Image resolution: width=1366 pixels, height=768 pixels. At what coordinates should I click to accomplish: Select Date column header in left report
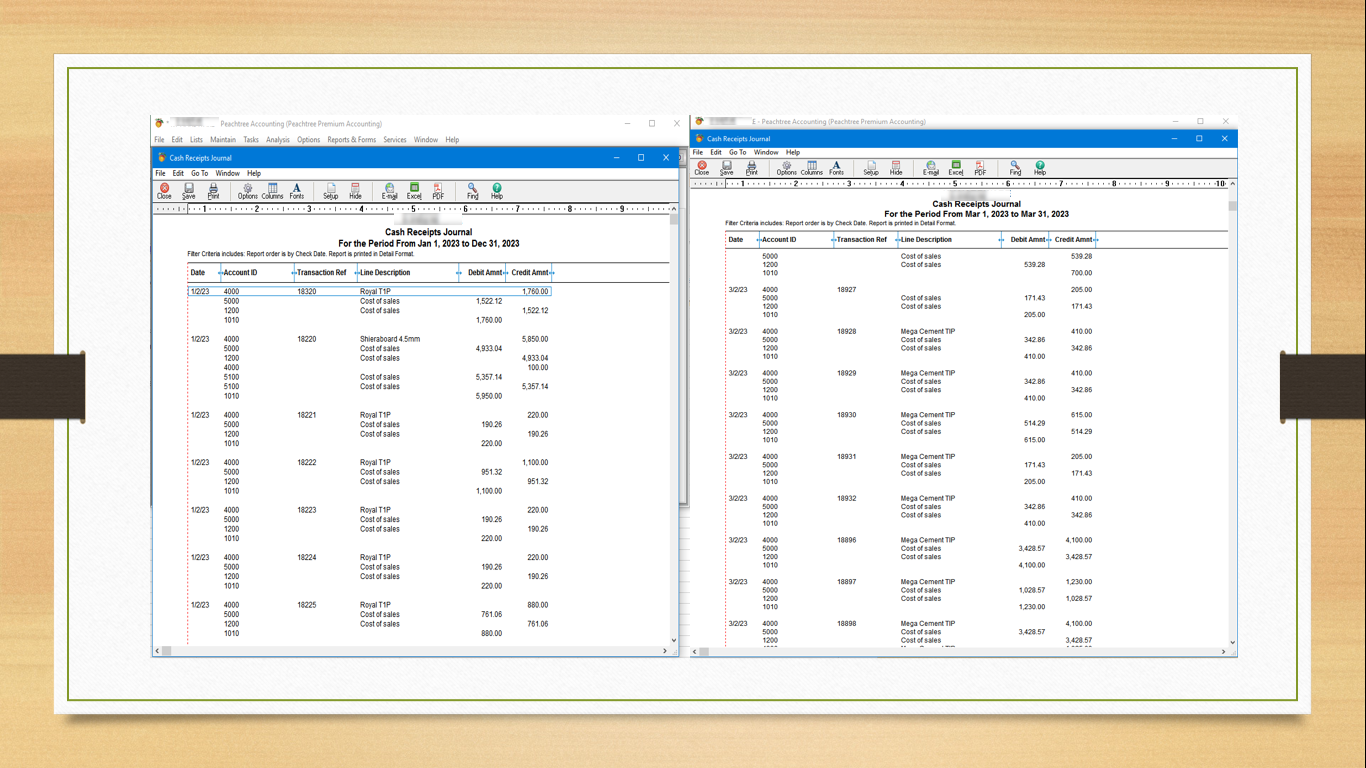198,272
